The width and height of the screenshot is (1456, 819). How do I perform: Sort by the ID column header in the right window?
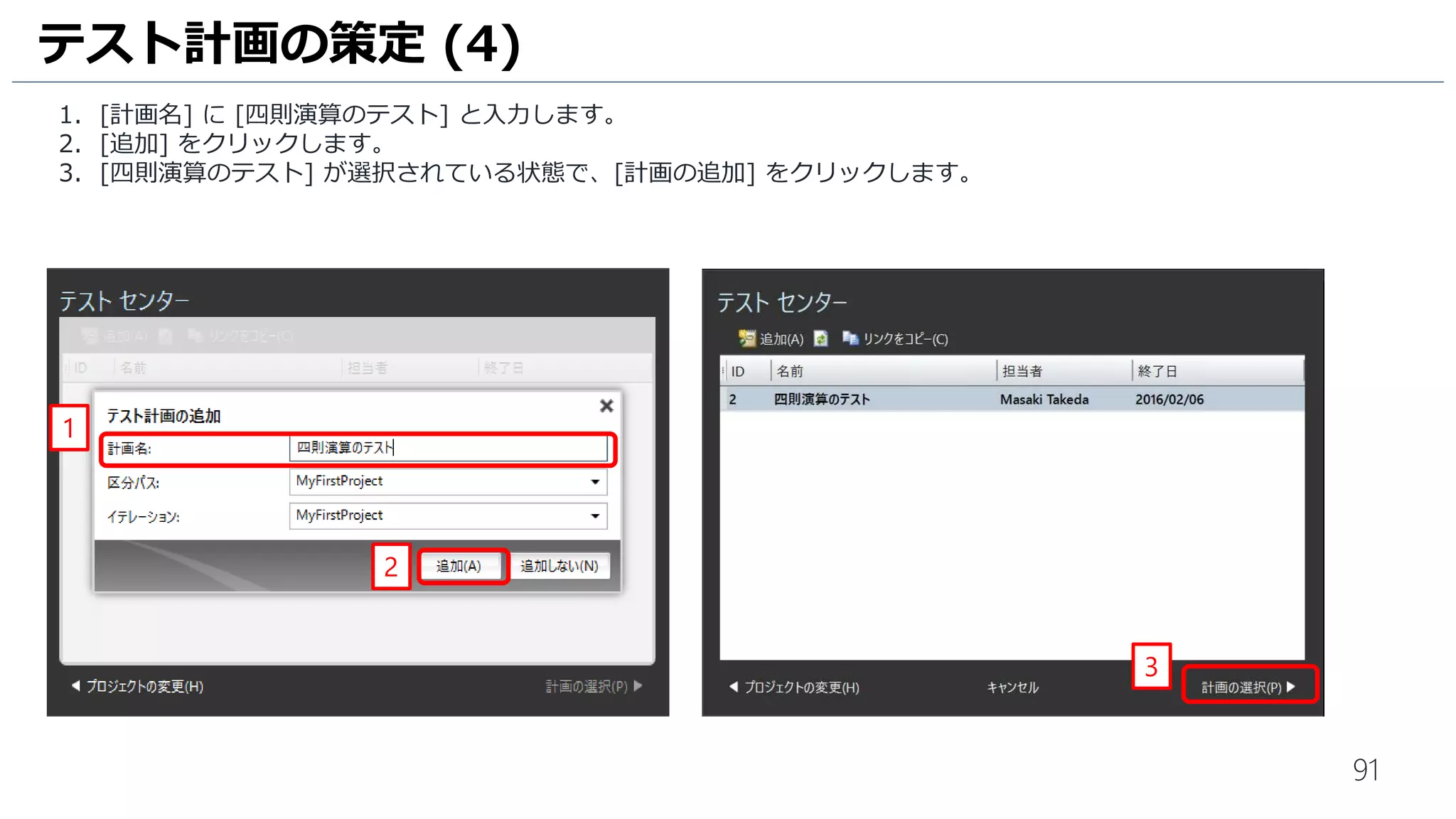(x=746, y=371)
